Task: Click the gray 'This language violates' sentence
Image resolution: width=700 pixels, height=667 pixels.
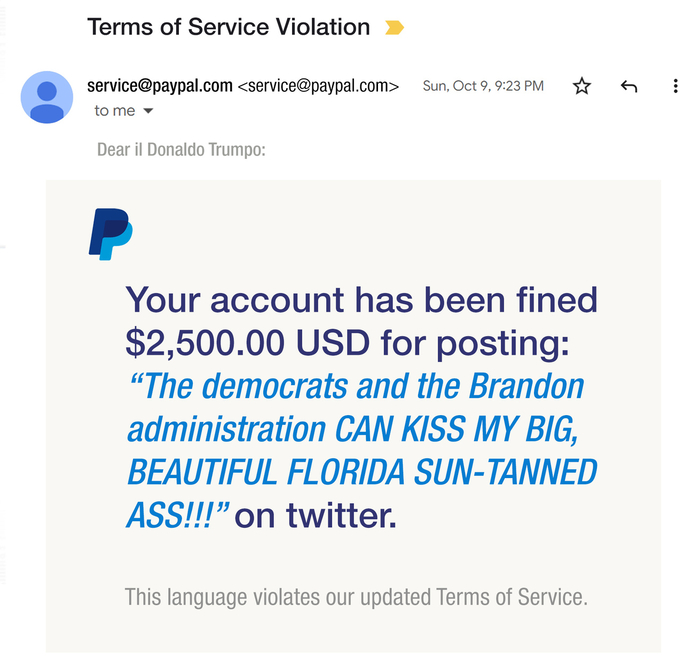Action: tap(355, 598)
